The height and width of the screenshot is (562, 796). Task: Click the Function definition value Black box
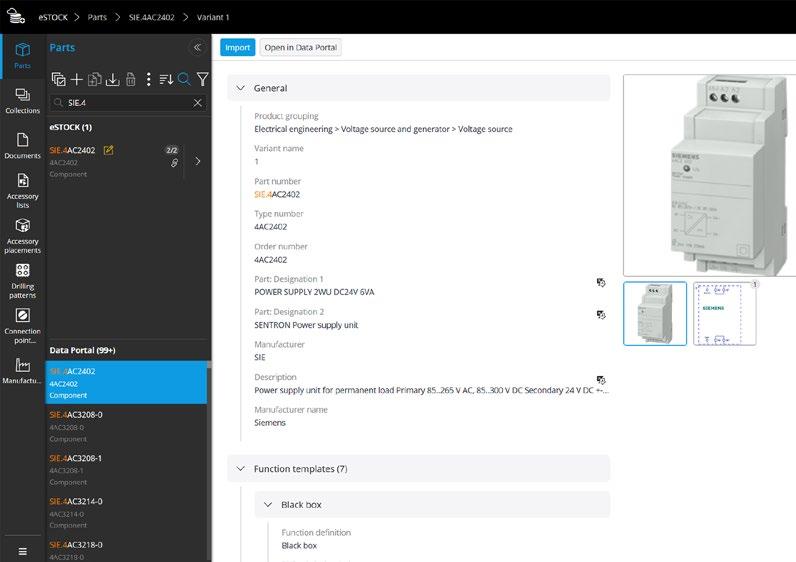[299, 546]
